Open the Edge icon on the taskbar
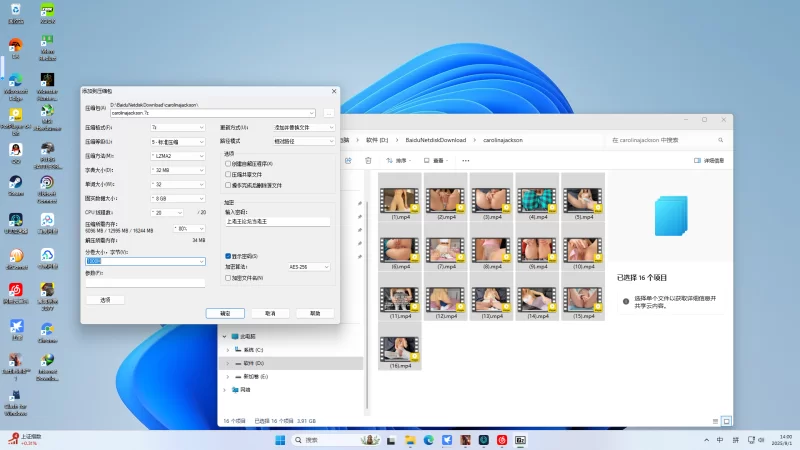Screen dimensions: 800x450 pos(429,440)
